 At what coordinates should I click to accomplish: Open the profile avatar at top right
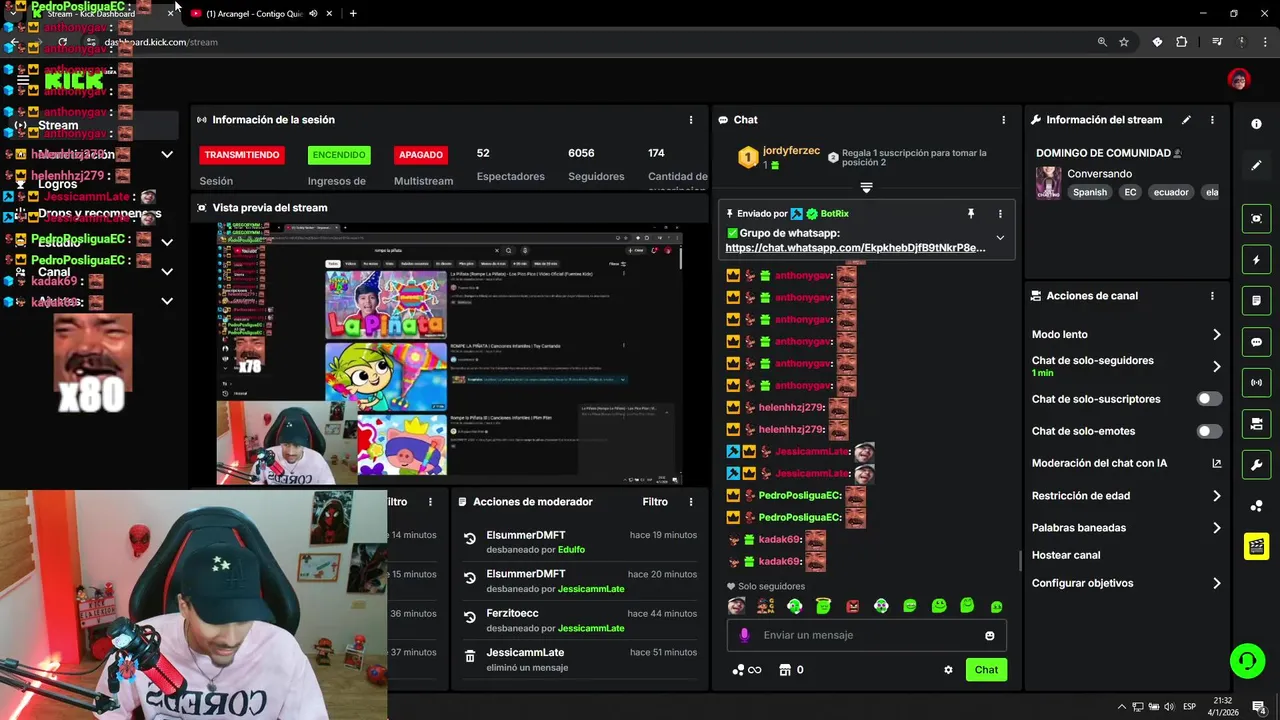[x=1239, y=78]
